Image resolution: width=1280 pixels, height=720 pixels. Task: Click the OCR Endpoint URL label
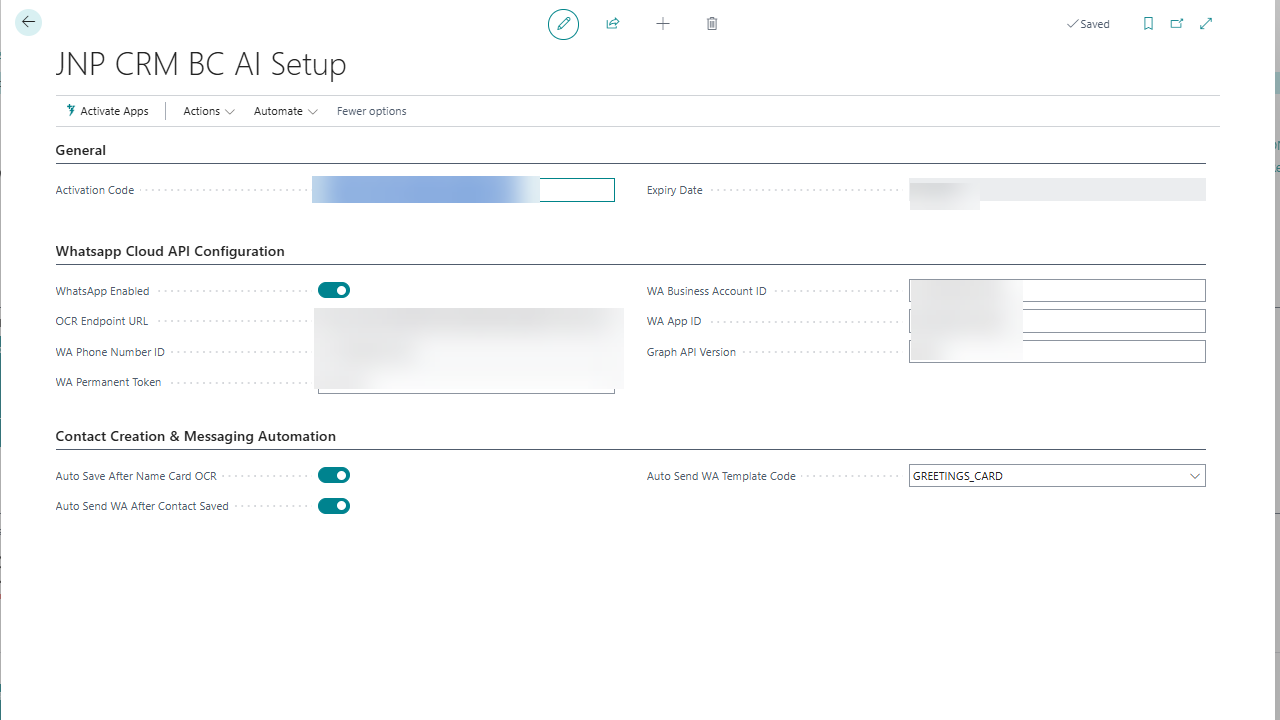[x=102, y=321]
